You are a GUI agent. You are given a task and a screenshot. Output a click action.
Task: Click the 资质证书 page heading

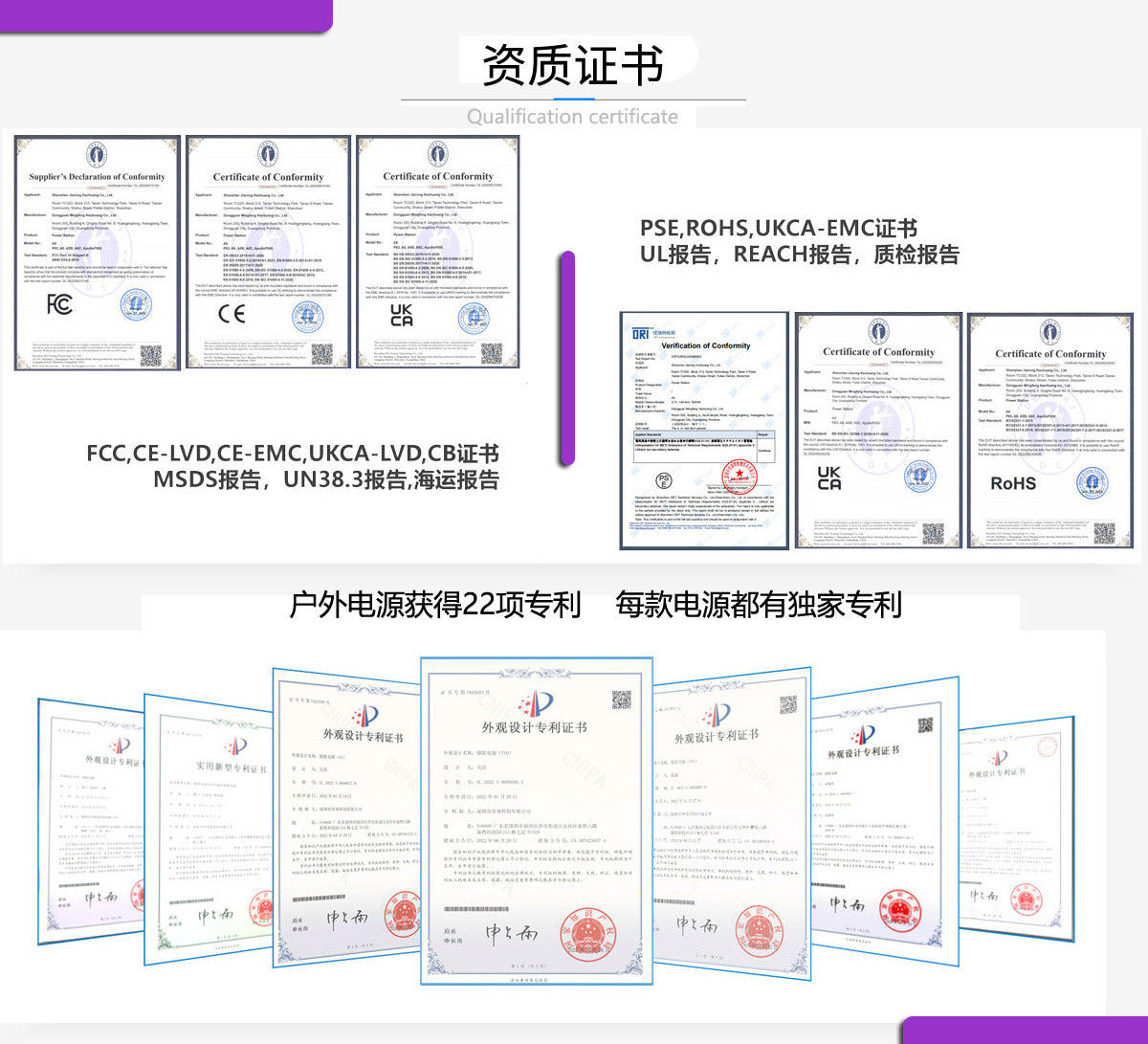tap(572, 65)
